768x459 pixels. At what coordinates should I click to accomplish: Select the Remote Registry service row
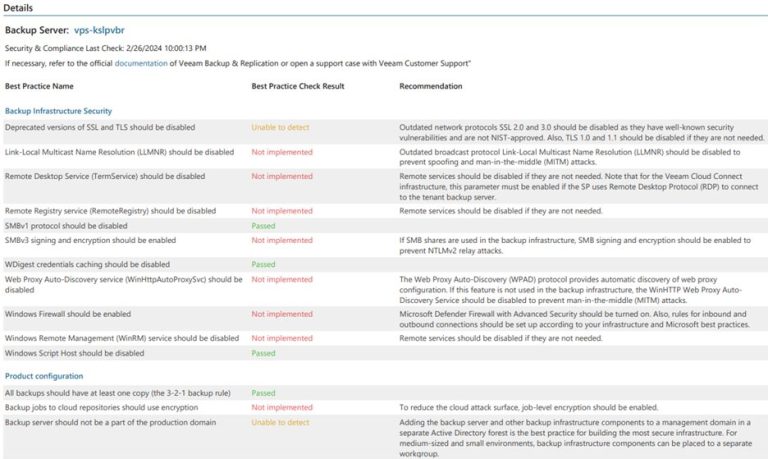point(110,211)
